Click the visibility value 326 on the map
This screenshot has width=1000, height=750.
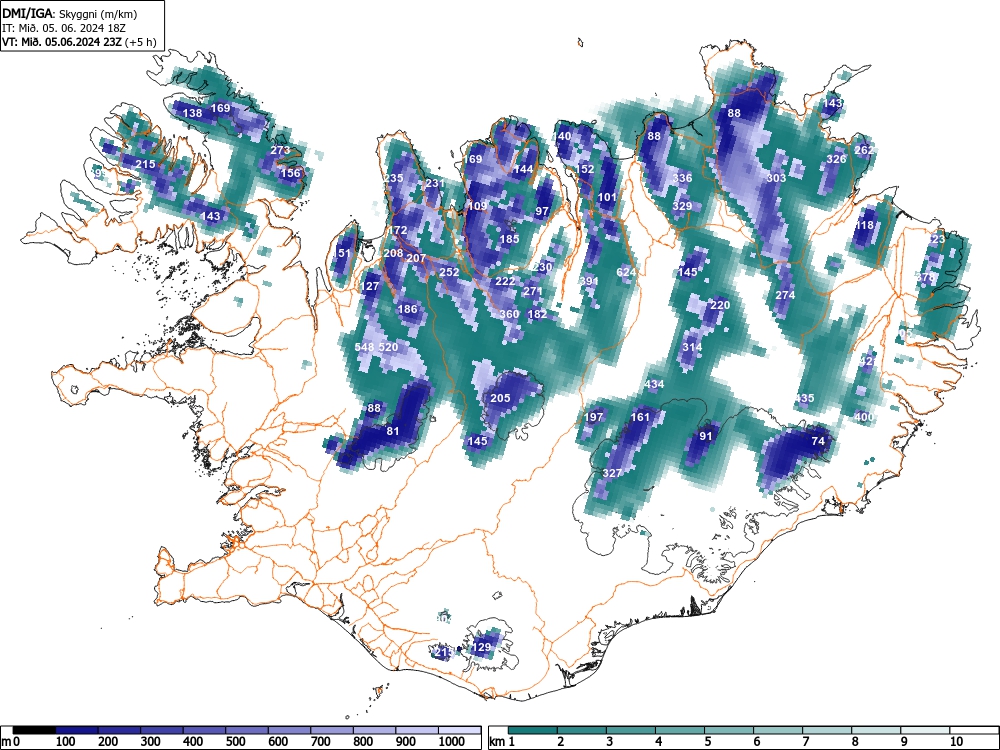(836, 159)
